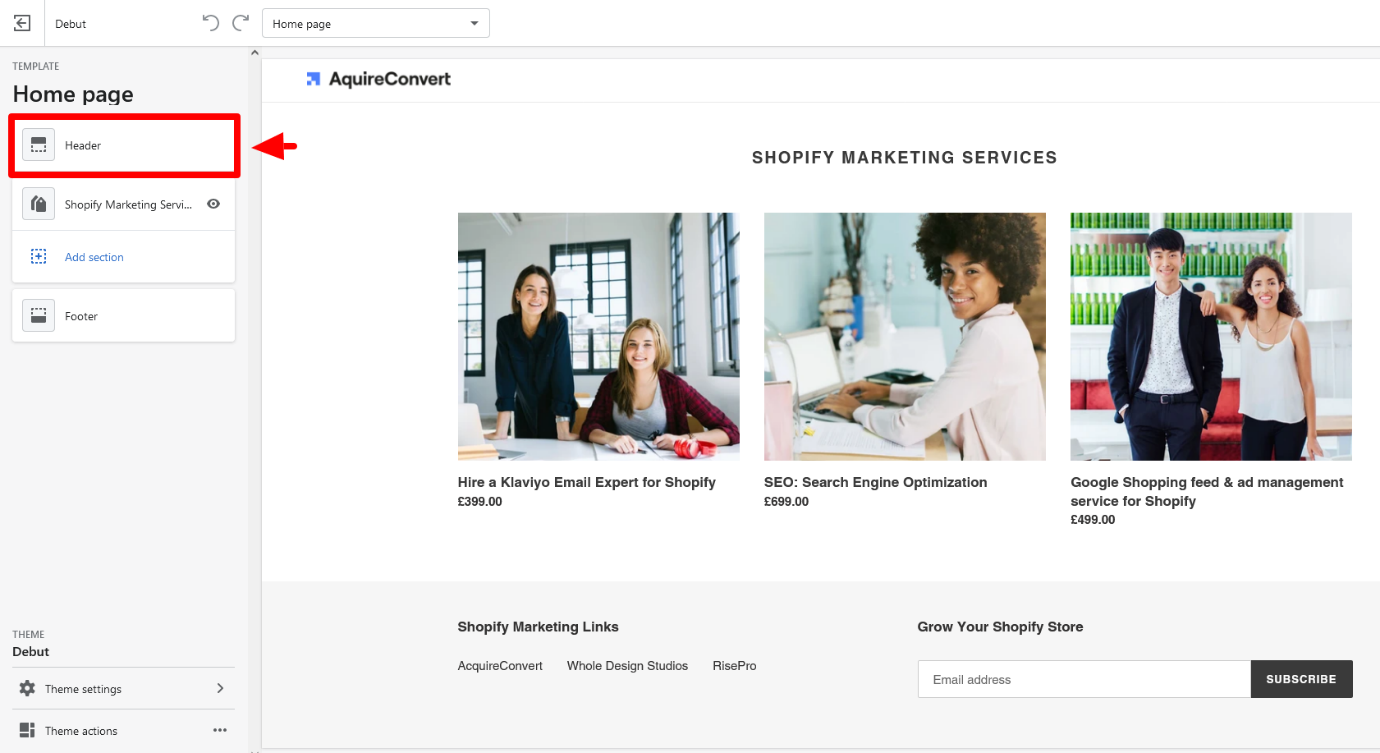Click the AquireConvert logo in preview
Viewport: 1380px width, 753px height.
click(379, 79)
